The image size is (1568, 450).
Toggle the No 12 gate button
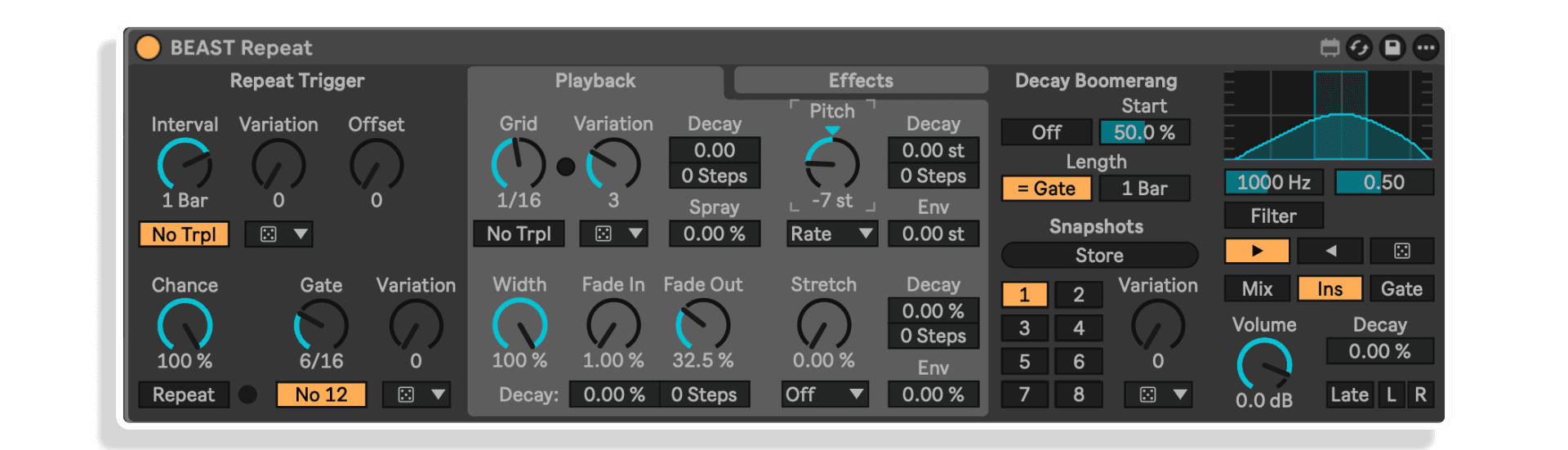[321, 395]
